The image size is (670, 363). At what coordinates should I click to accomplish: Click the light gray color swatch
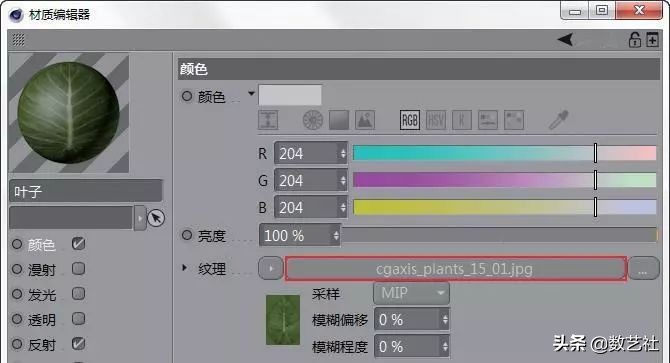click(x=290, y=95)
